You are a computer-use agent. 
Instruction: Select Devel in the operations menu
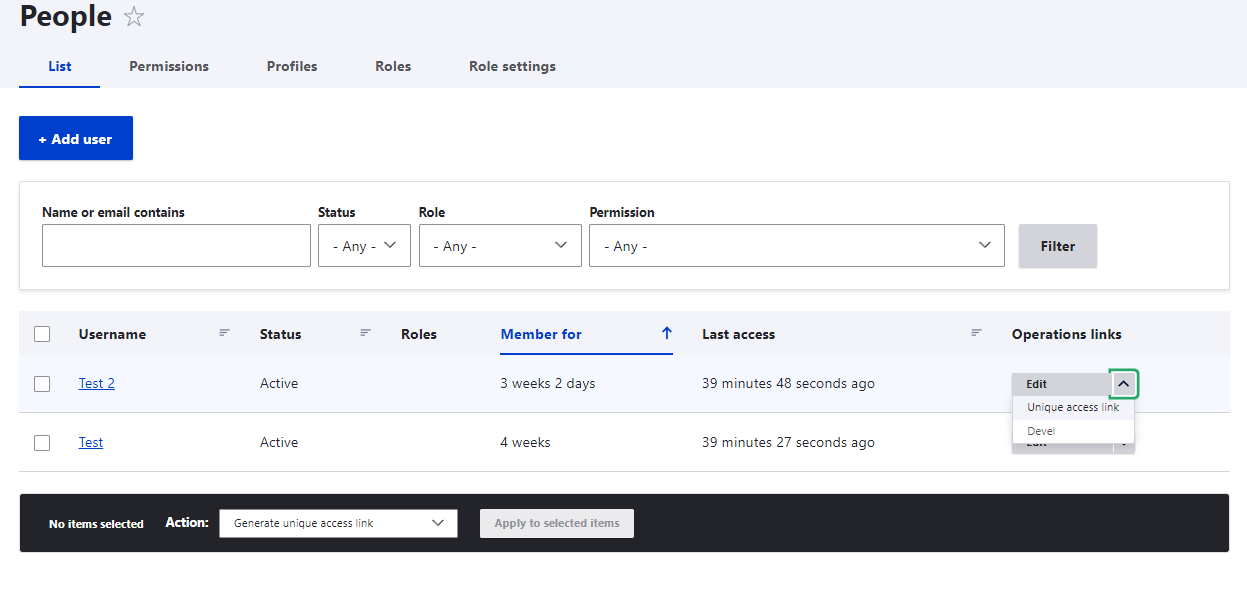[x=1041, y=431]
